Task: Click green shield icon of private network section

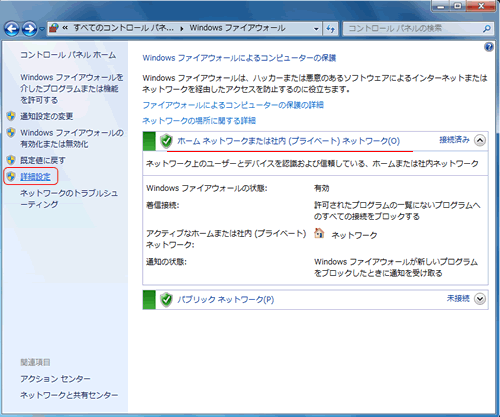Action: coord(166,141)
